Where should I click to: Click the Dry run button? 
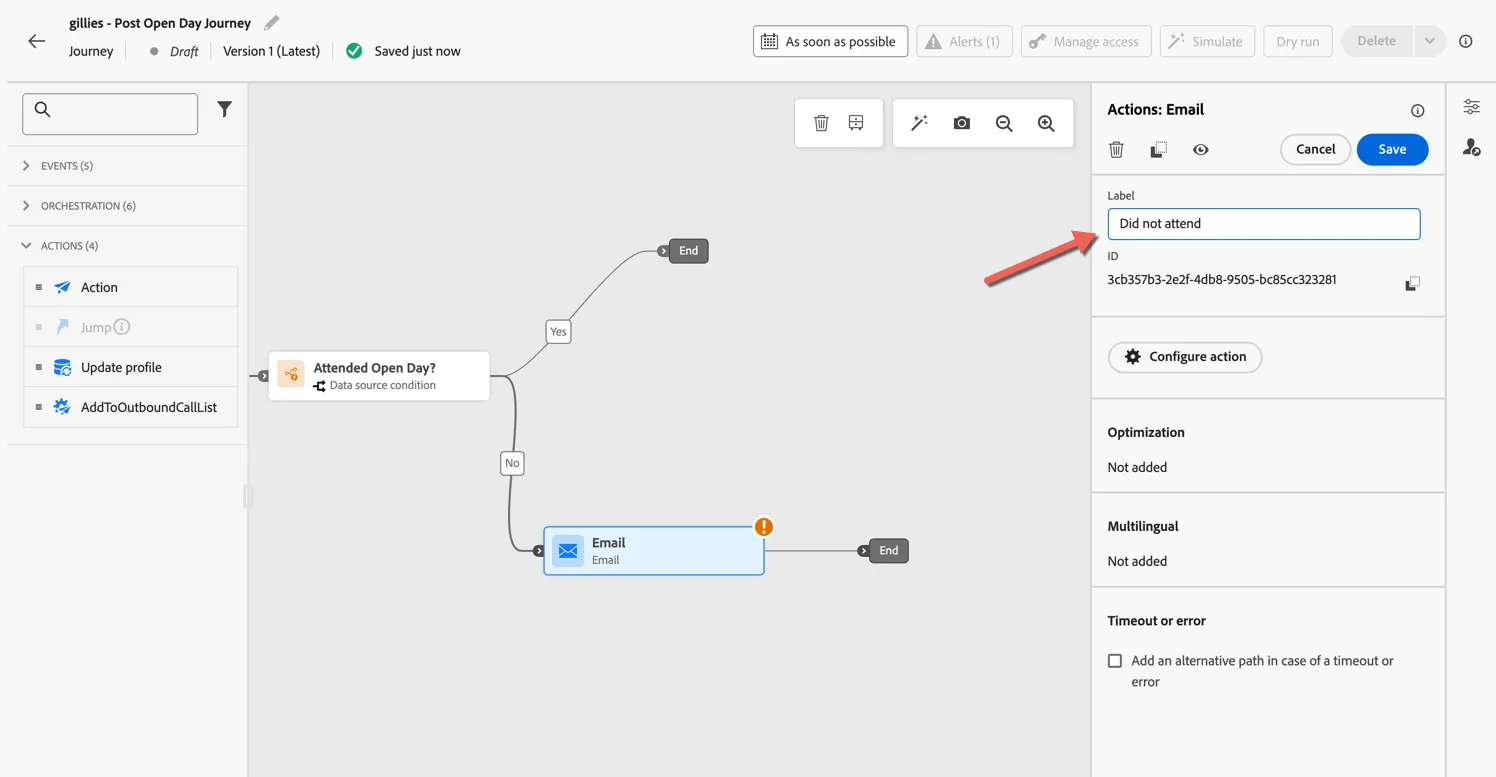[1298, 41]
